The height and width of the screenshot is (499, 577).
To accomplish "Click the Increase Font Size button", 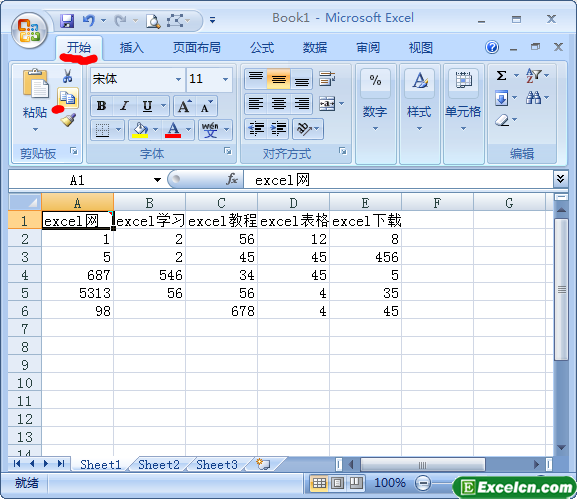I will (x=185, y=106).
